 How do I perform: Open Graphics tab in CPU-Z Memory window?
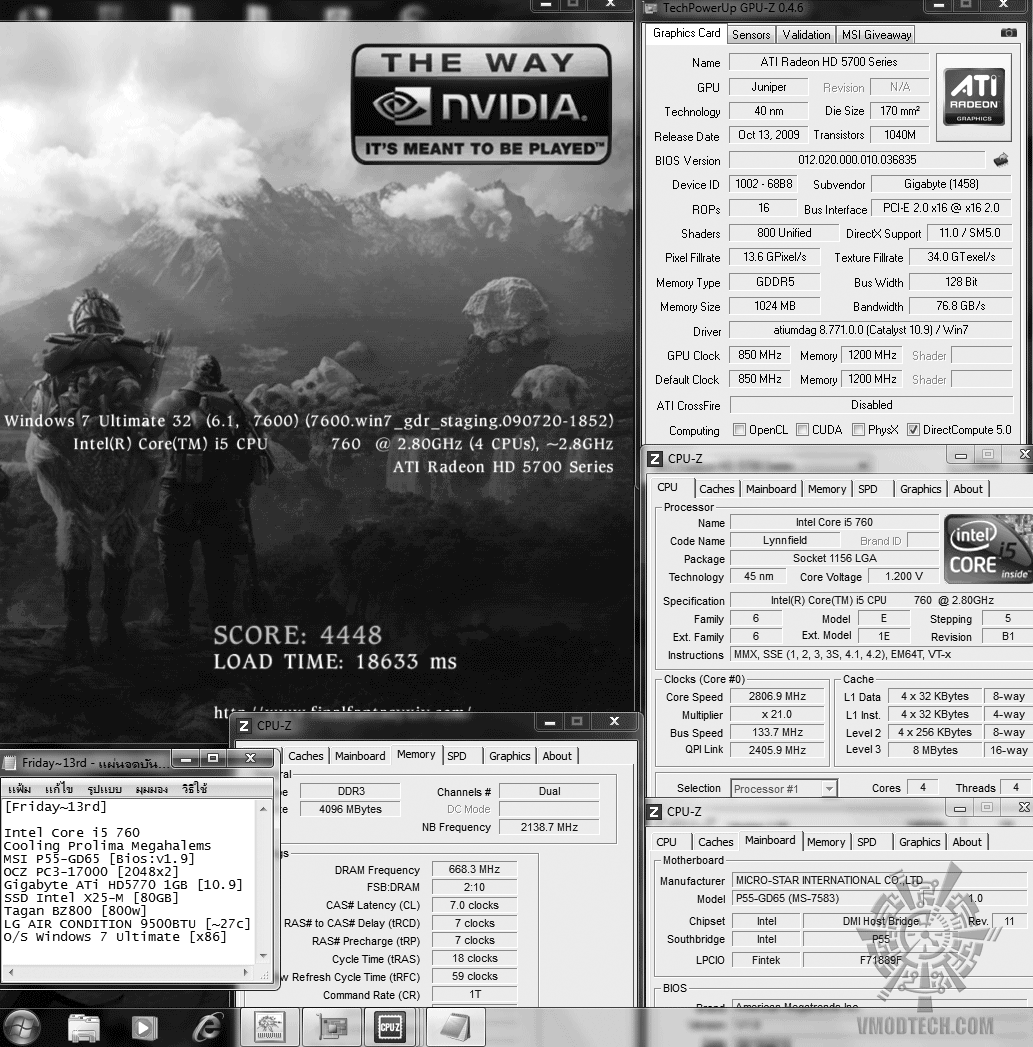509,756
